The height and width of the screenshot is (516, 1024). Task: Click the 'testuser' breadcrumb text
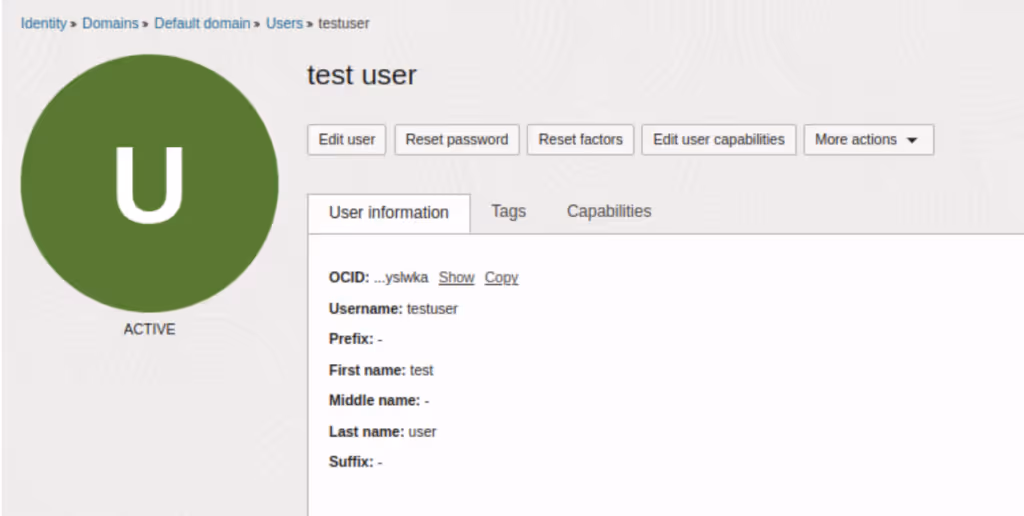pos(344,24)
